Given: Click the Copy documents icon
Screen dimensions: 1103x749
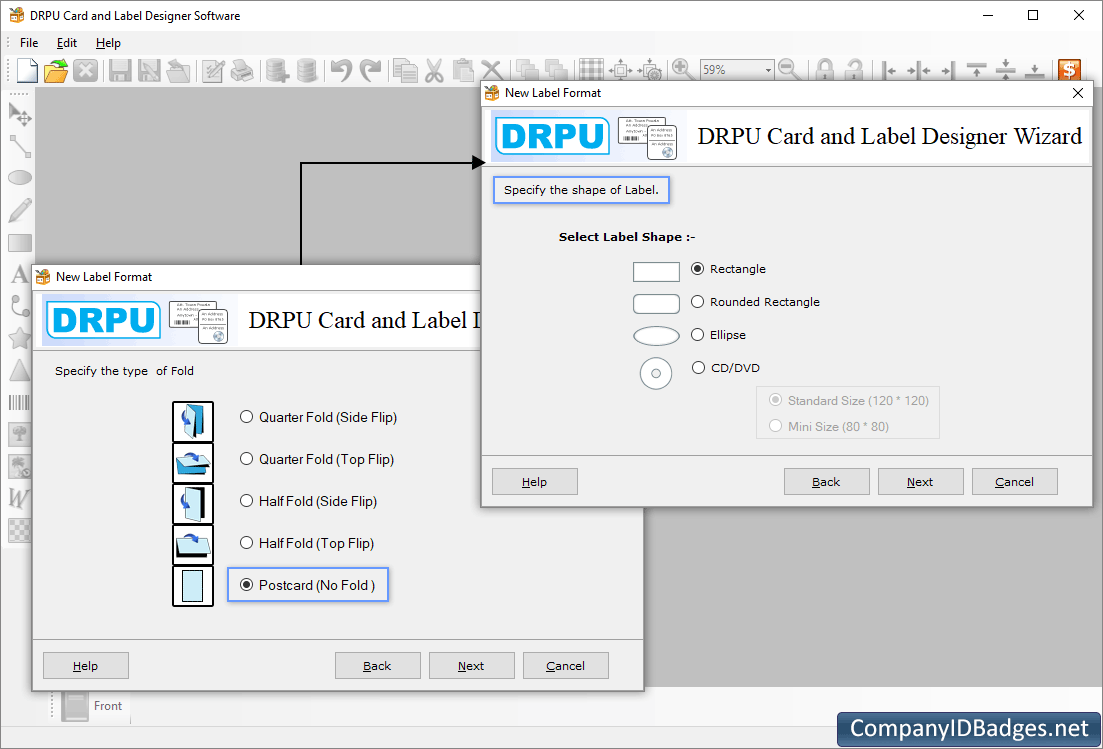Looking at the screenshot, I should click(405, 70).
